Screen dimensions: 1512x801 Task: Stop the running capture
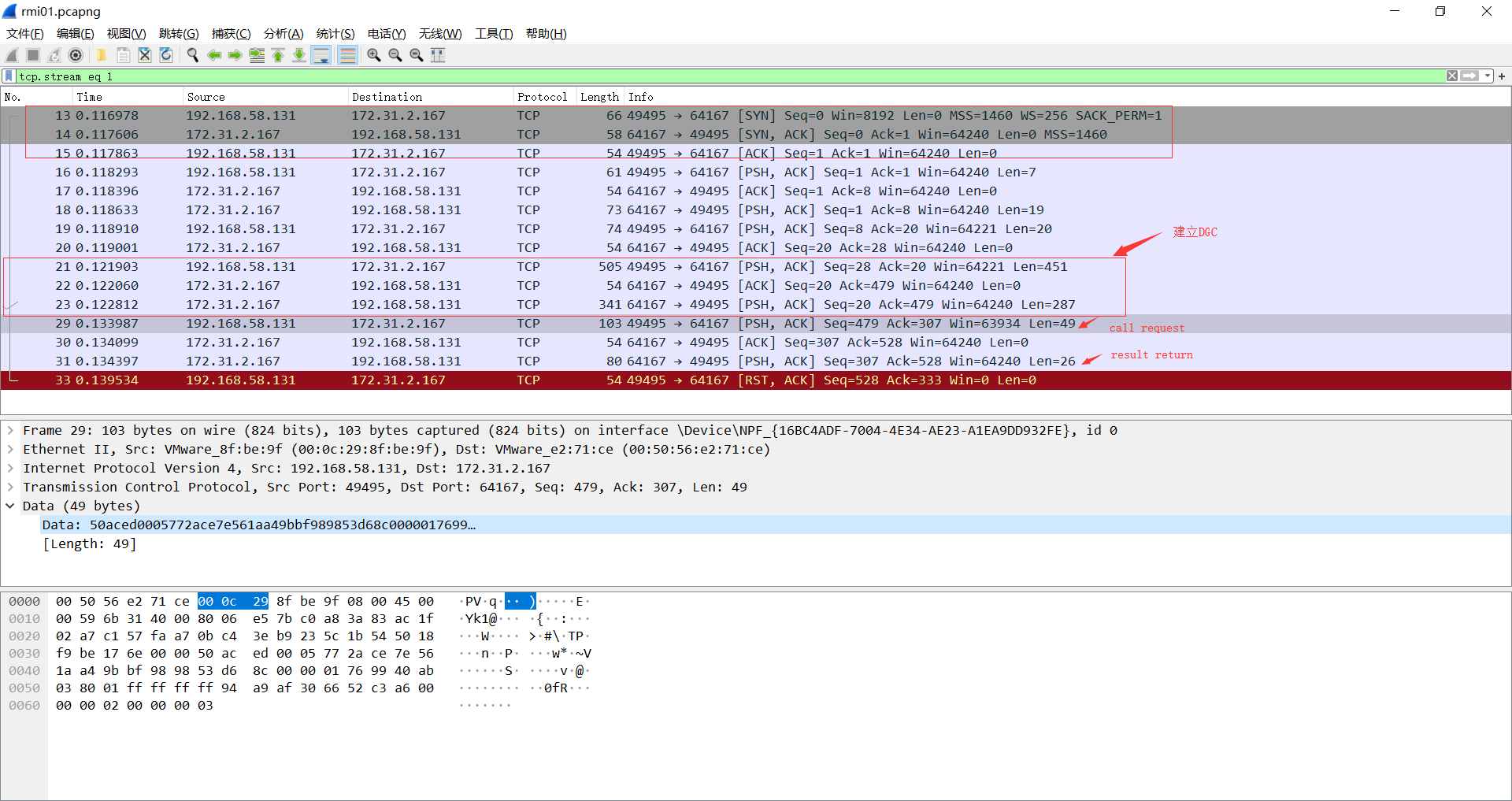(33, 55)
